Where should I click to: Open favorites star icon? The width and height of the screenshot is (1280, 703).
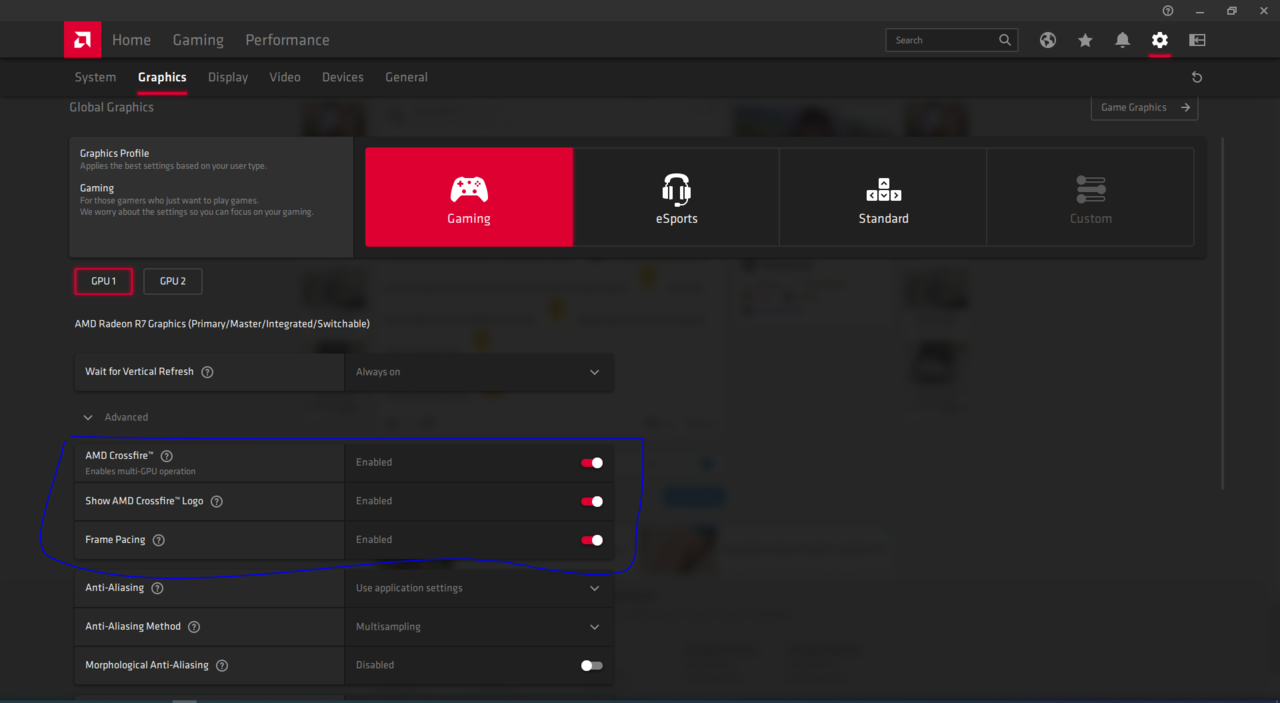tap(1085, 40)
